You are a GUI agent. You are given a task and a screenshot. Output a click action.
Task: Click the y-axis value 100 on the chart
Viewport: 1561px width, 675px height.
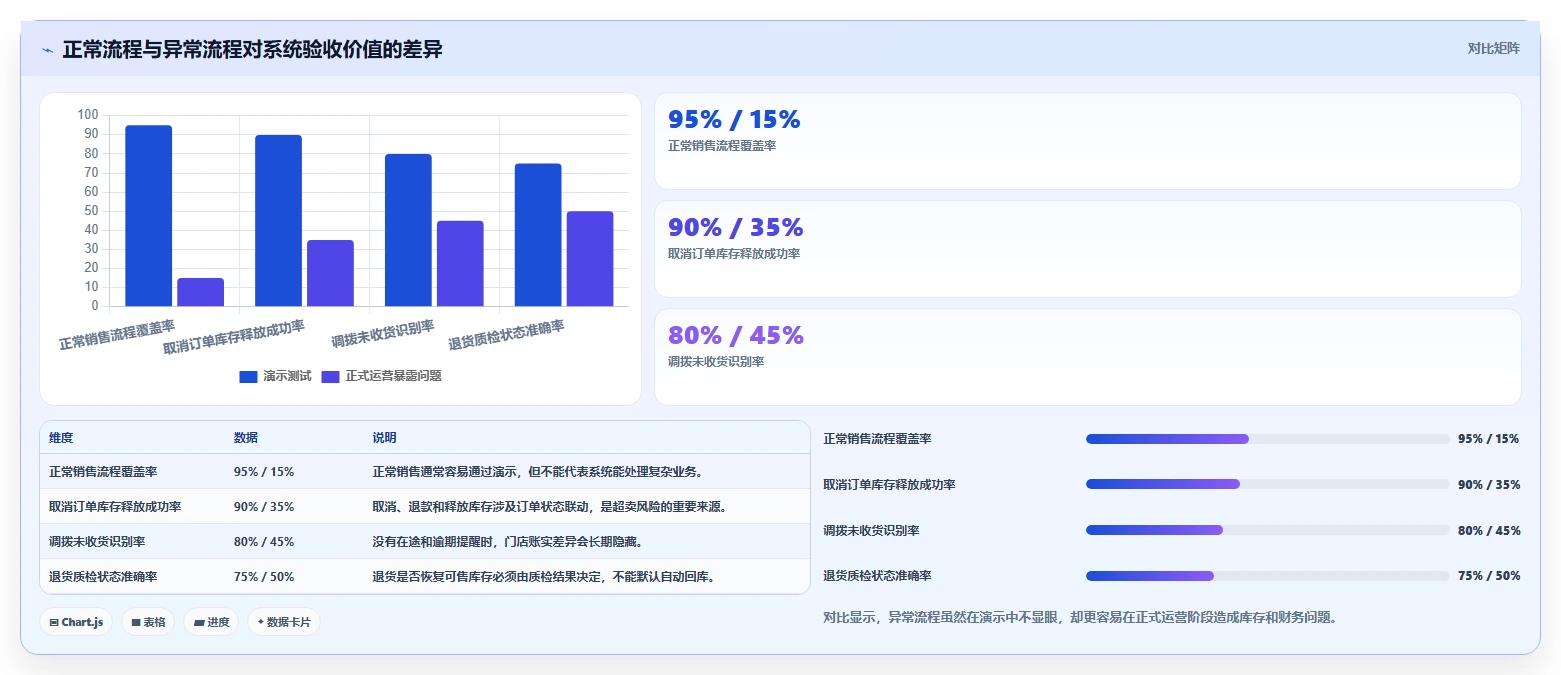click(87, 115)
